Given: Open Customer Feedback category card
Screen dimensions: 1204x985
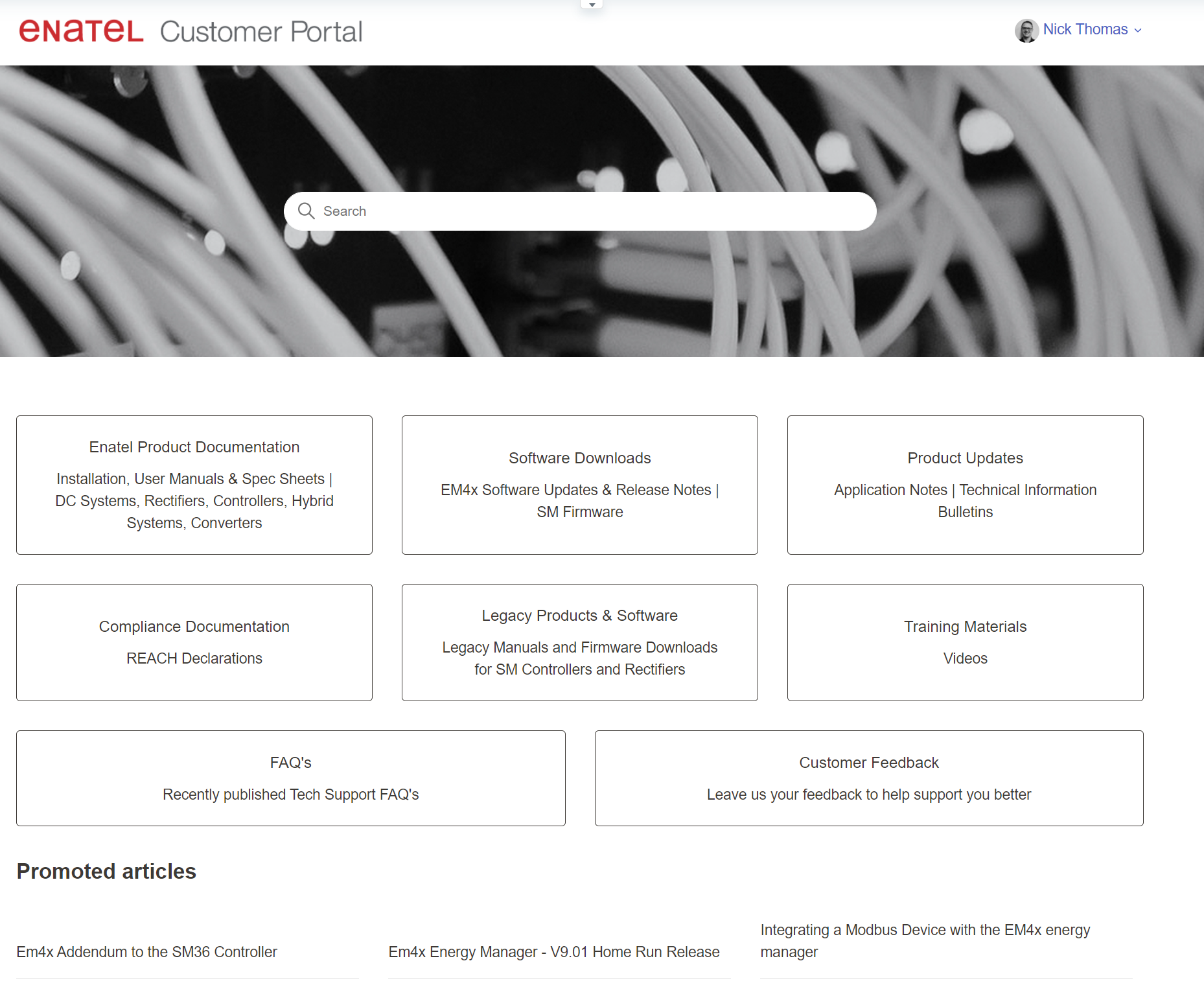Looking at the screenshot, I should pyautogui.click(x=869, y=778).
